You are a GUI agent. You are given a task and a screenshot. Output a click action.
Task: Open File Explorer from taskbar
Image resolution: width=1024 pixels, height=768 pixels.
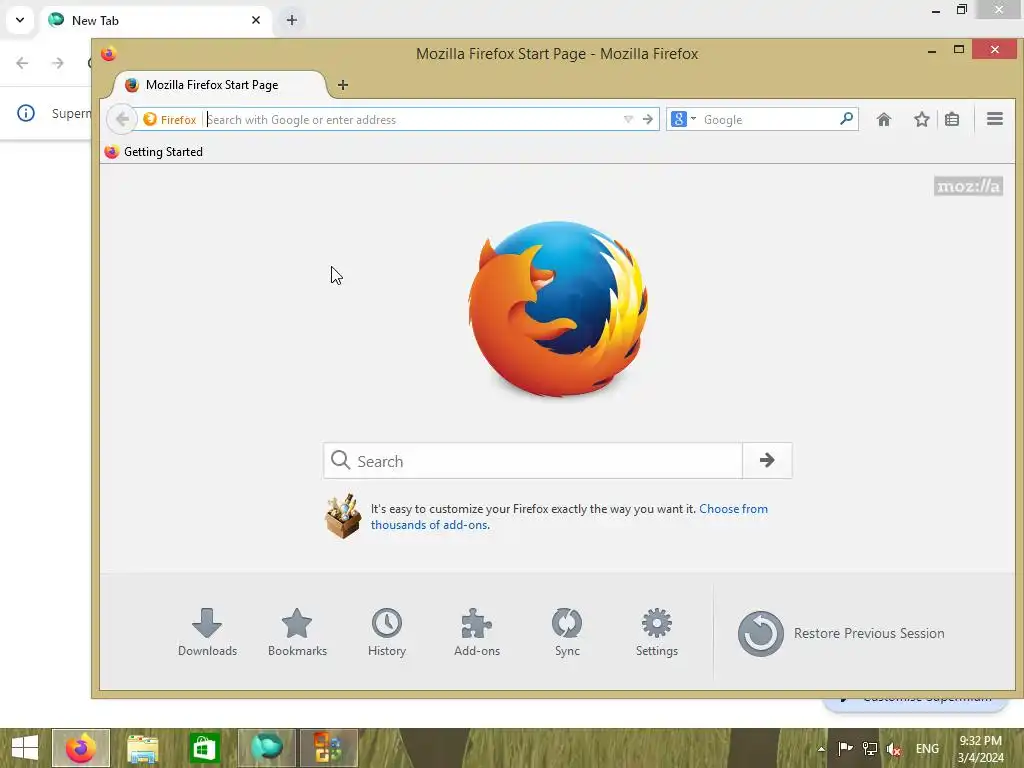point(142,748)
